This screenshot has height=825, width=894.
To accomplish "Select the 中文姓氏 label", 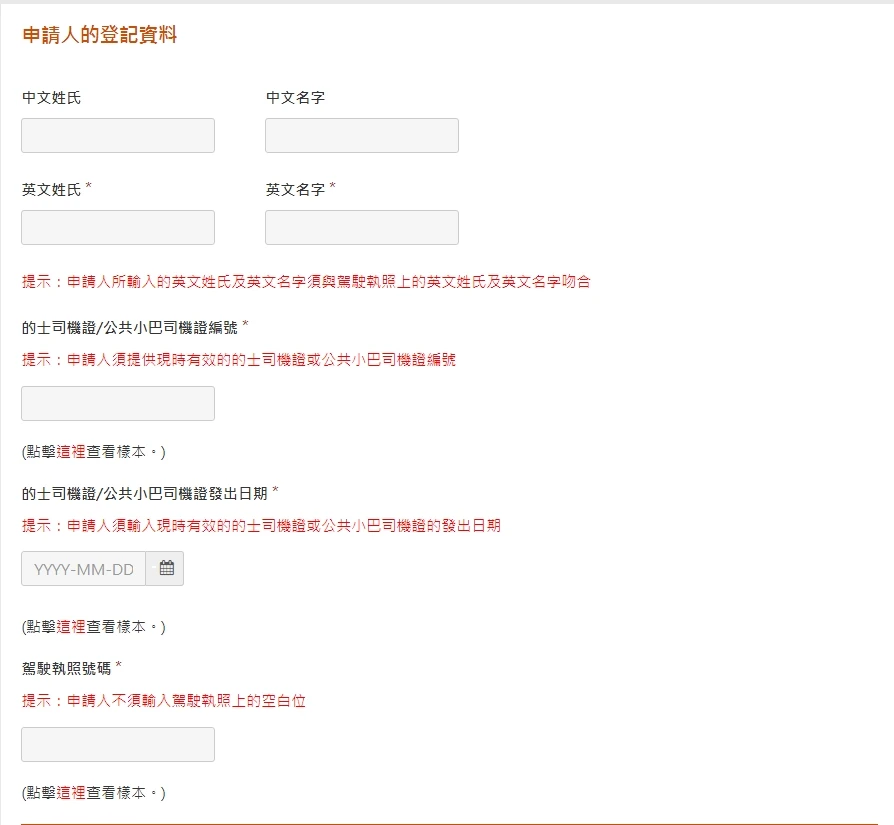I will tap(52, 98).
